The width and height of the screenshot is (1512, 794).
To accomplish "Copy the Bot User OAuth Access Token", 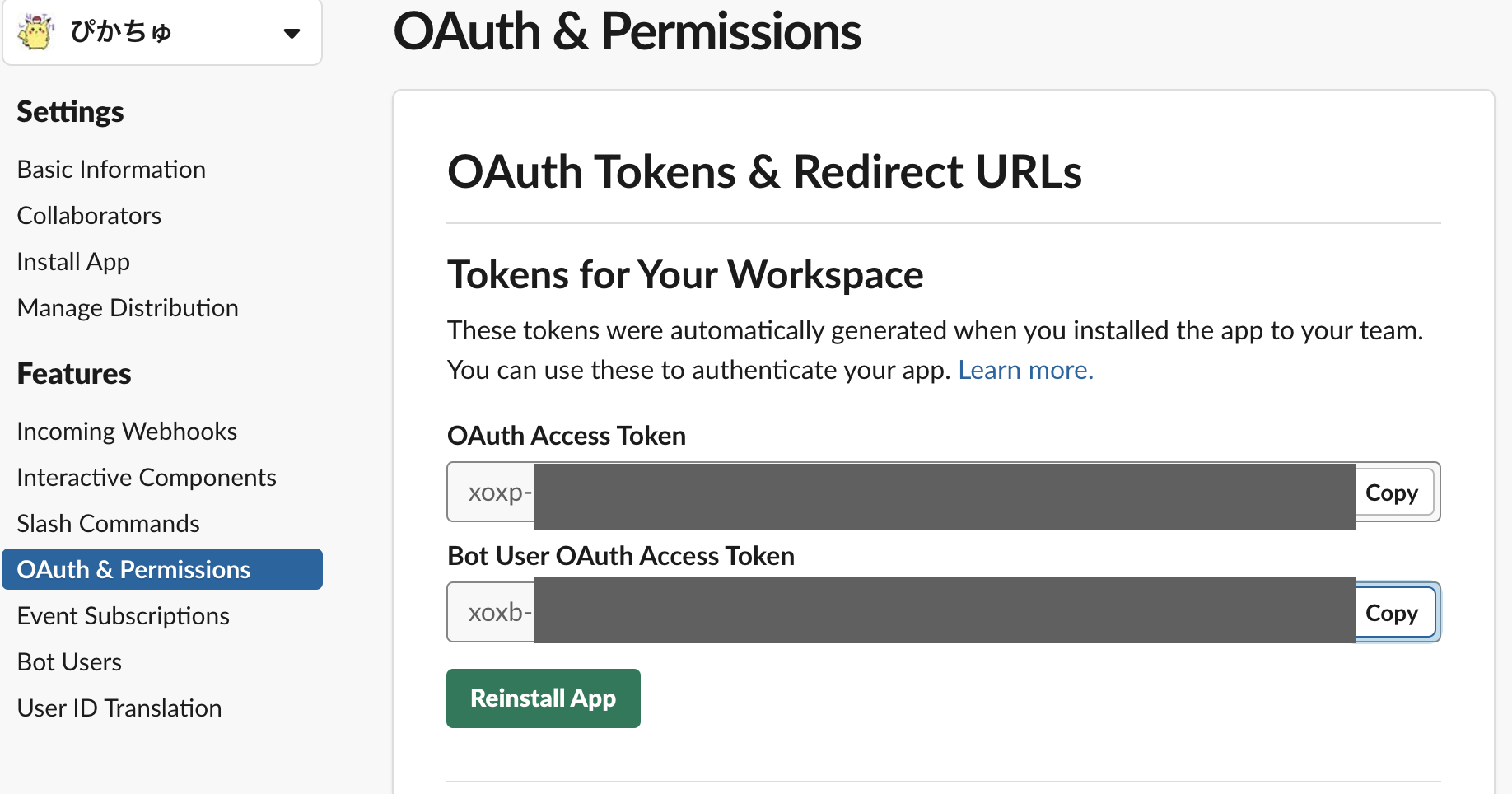I will point(1392,613).
